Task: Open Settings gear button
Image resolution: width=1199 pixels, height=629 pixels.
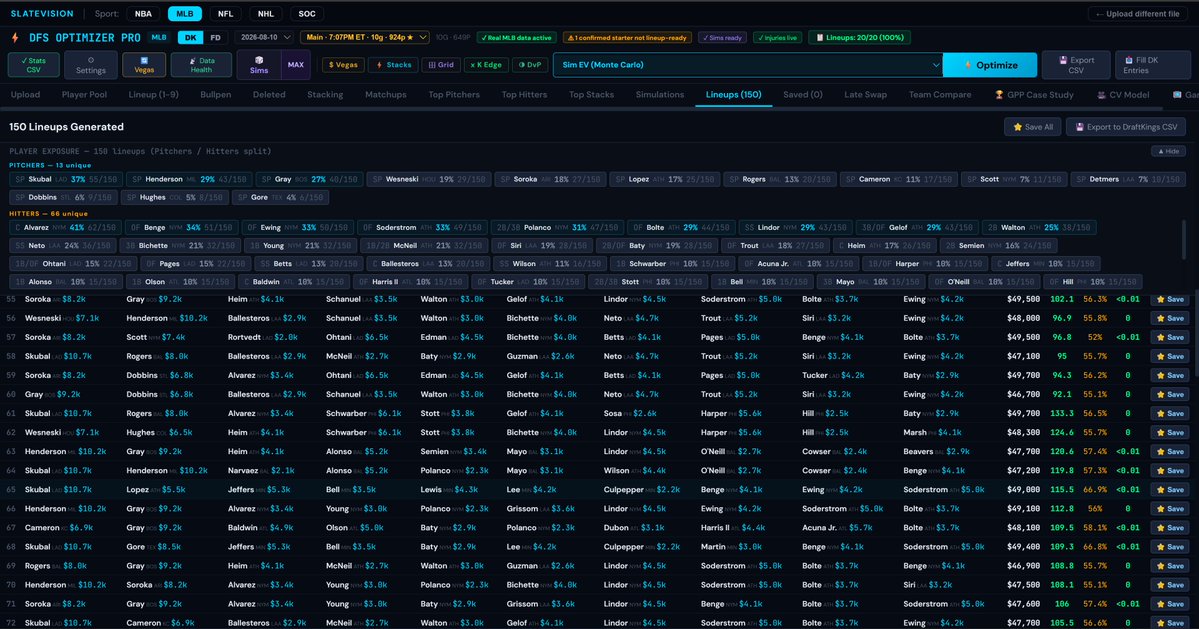Action: click(91, 65)
